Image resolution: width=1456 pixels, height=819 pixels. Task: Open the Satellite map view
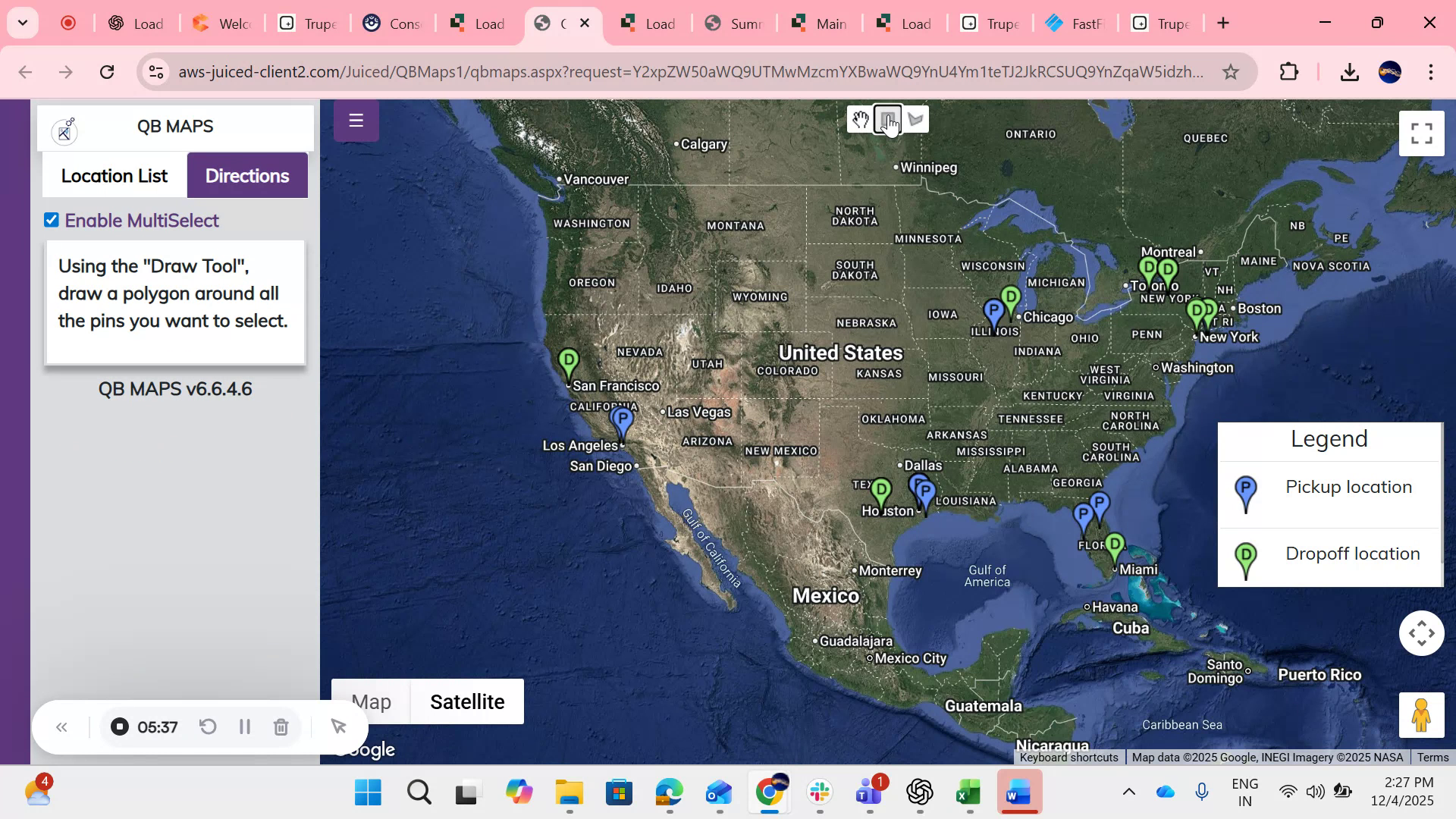pos(467,701)
